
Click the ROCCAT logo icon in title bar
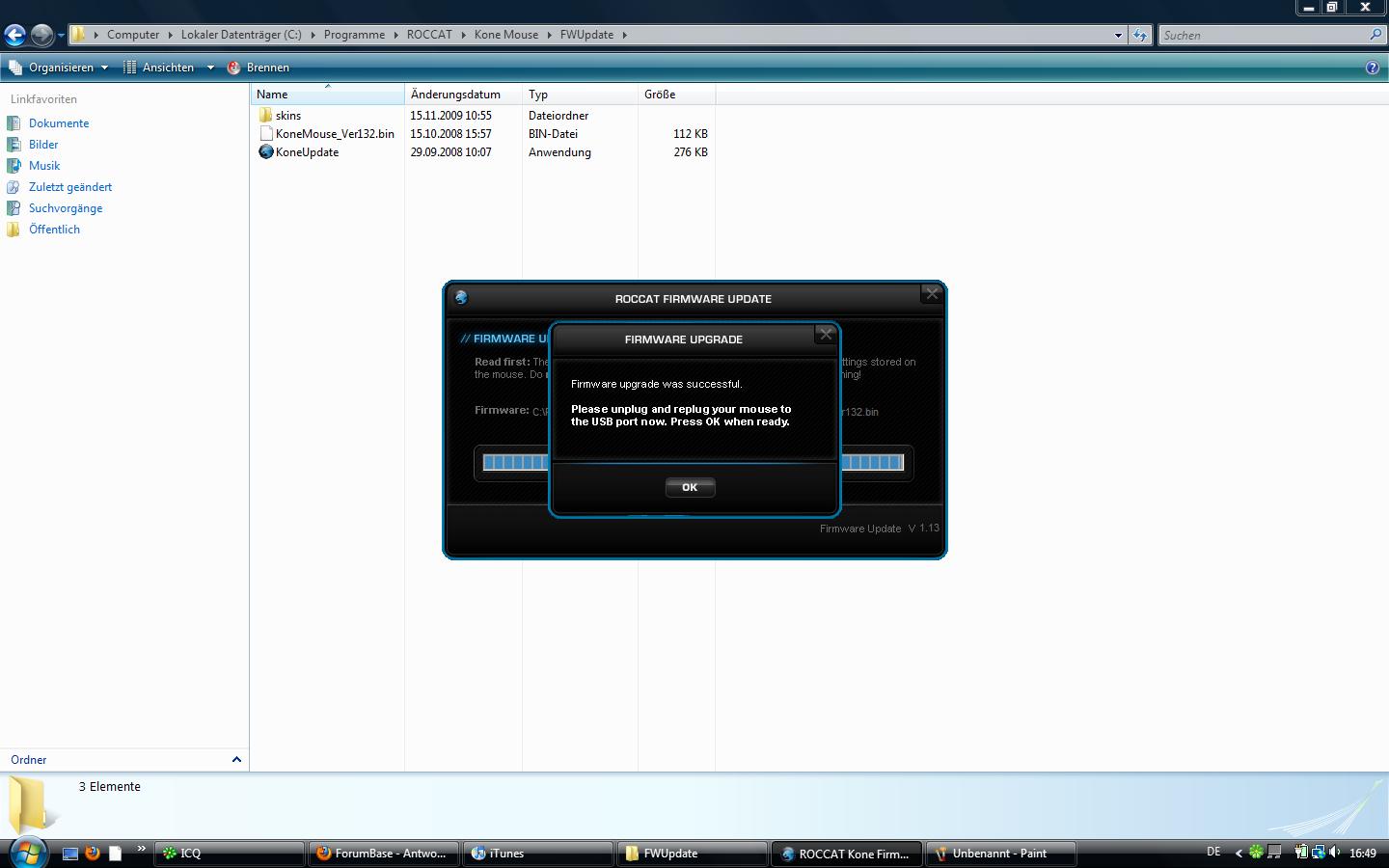point(461,297)
